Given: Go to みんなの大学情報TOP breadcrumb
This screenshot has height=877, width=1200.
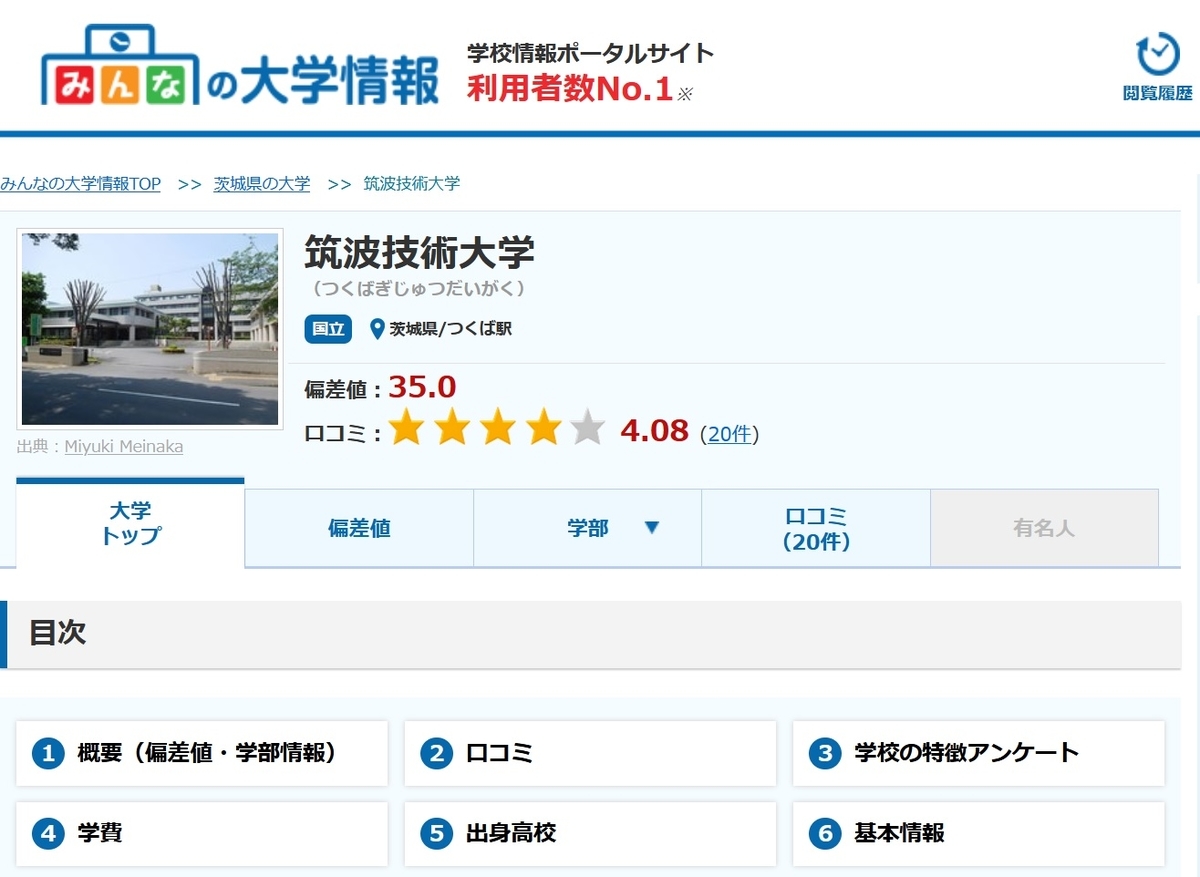Looking at the screenshot, I should click(x=80, y=184).
